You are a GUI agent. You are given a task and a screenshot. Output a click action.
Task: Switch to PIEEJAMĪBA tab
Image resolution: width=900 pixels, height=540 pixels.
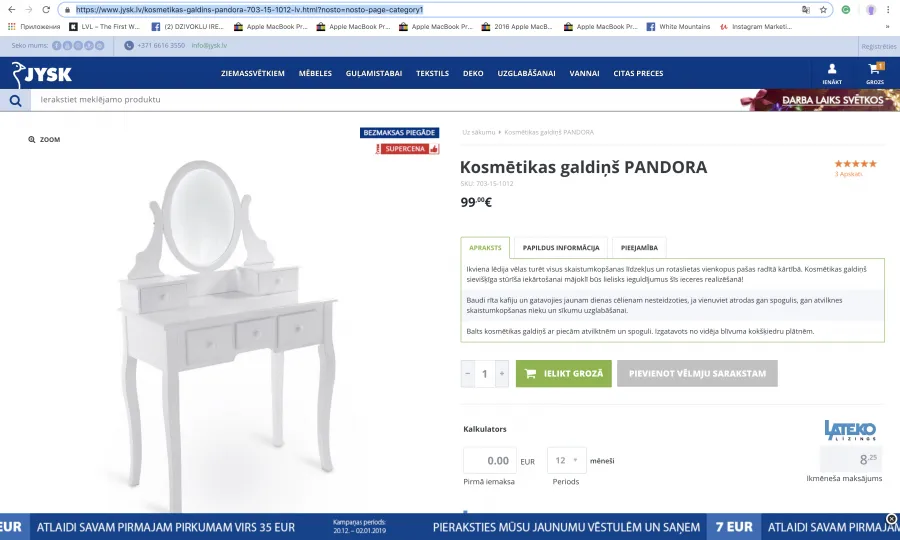[639, 248]
